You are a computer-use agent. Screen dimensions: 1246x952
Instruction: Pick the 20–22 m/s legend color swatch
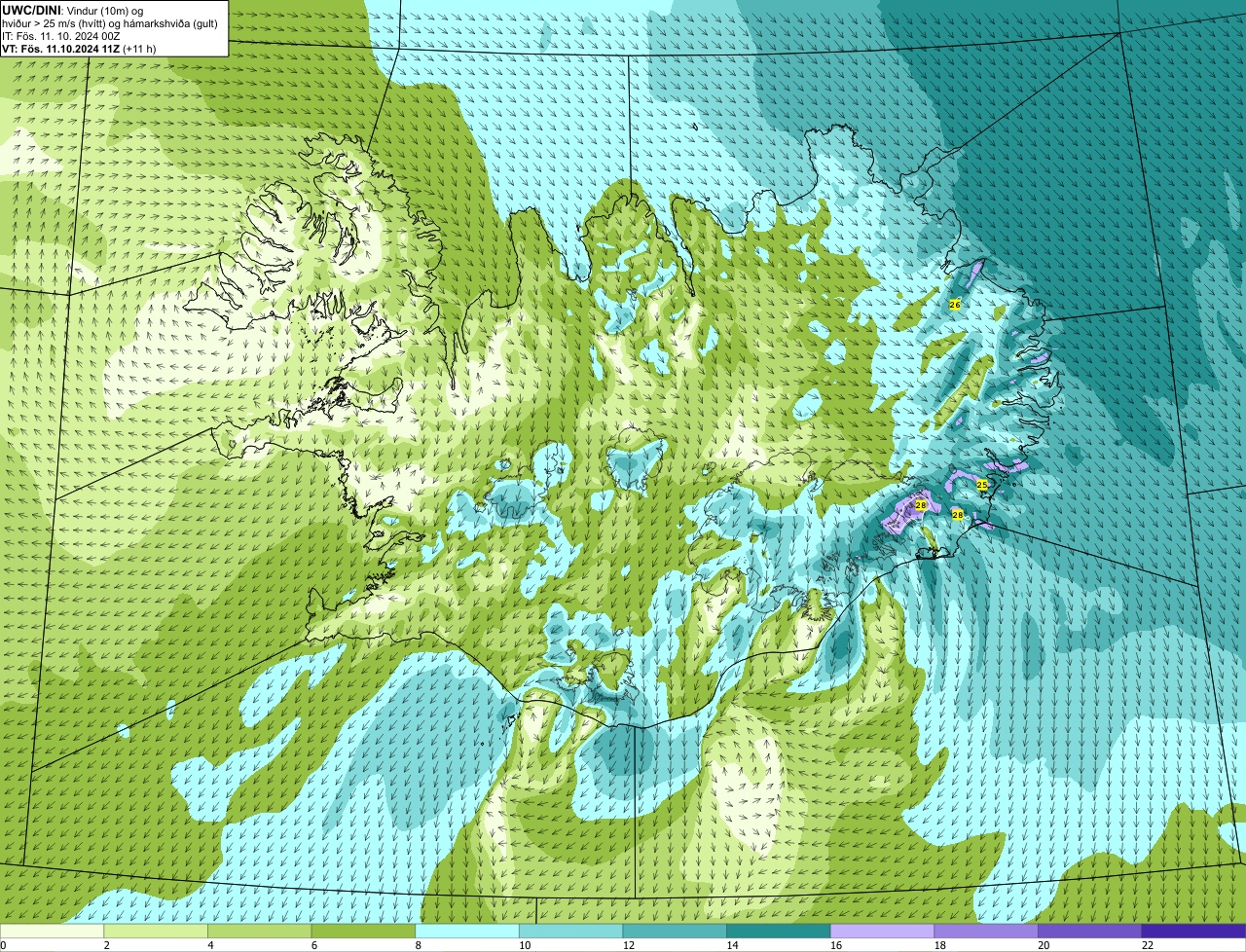tap(1090, 931)
